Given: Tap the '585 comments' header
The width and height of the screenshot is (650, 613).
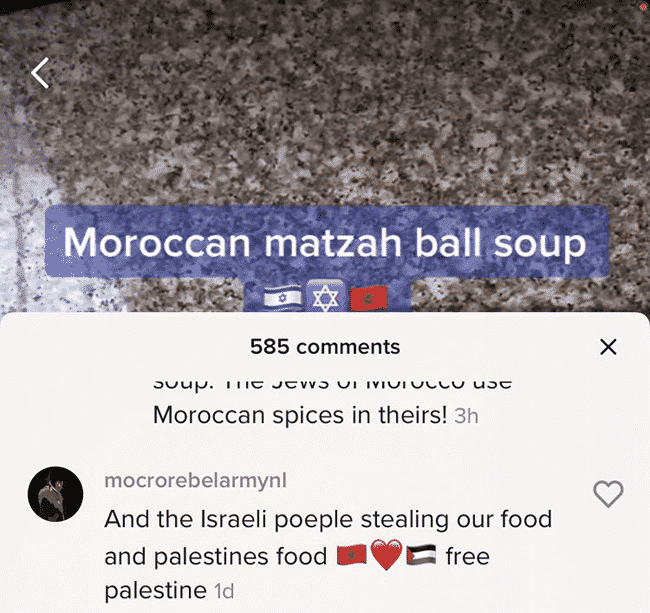Looking at the screenshot, I should [x=325, y=347].
